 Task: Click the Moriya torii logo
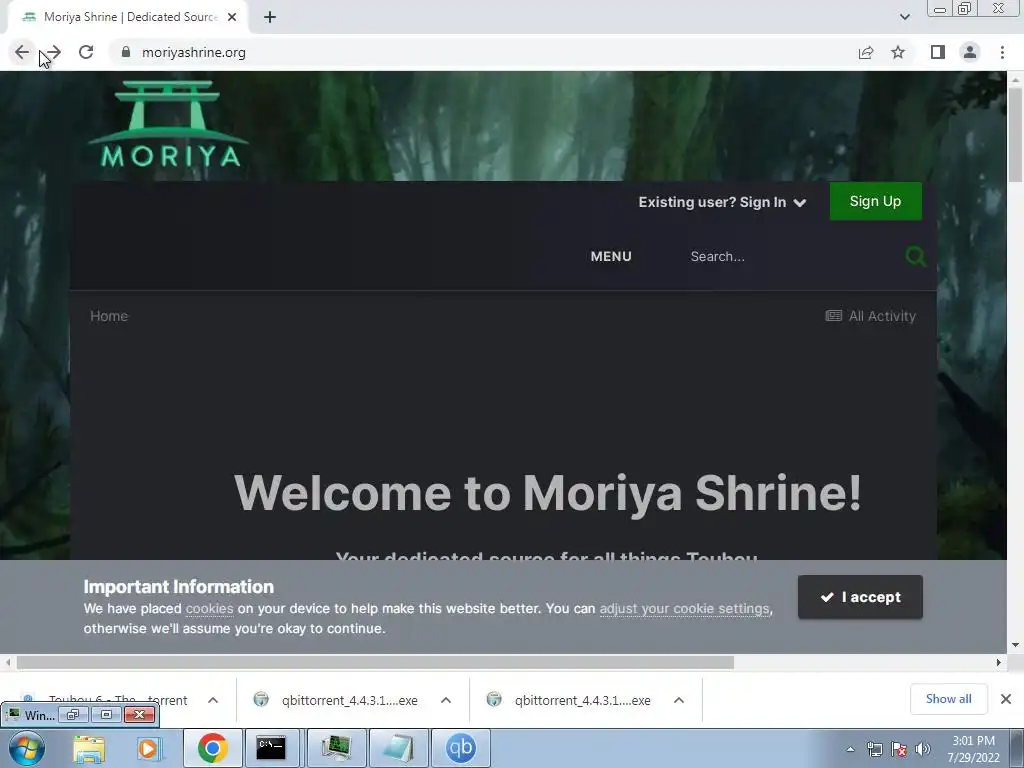tap(168, 123)
